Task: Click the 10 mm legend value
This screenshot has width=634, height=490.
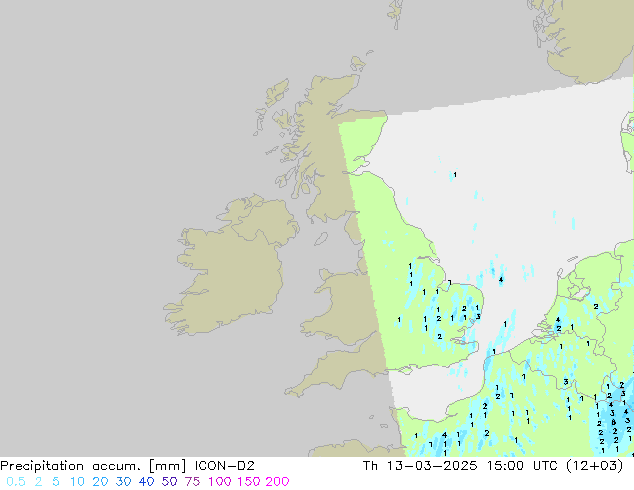Action: coord(77,482)
